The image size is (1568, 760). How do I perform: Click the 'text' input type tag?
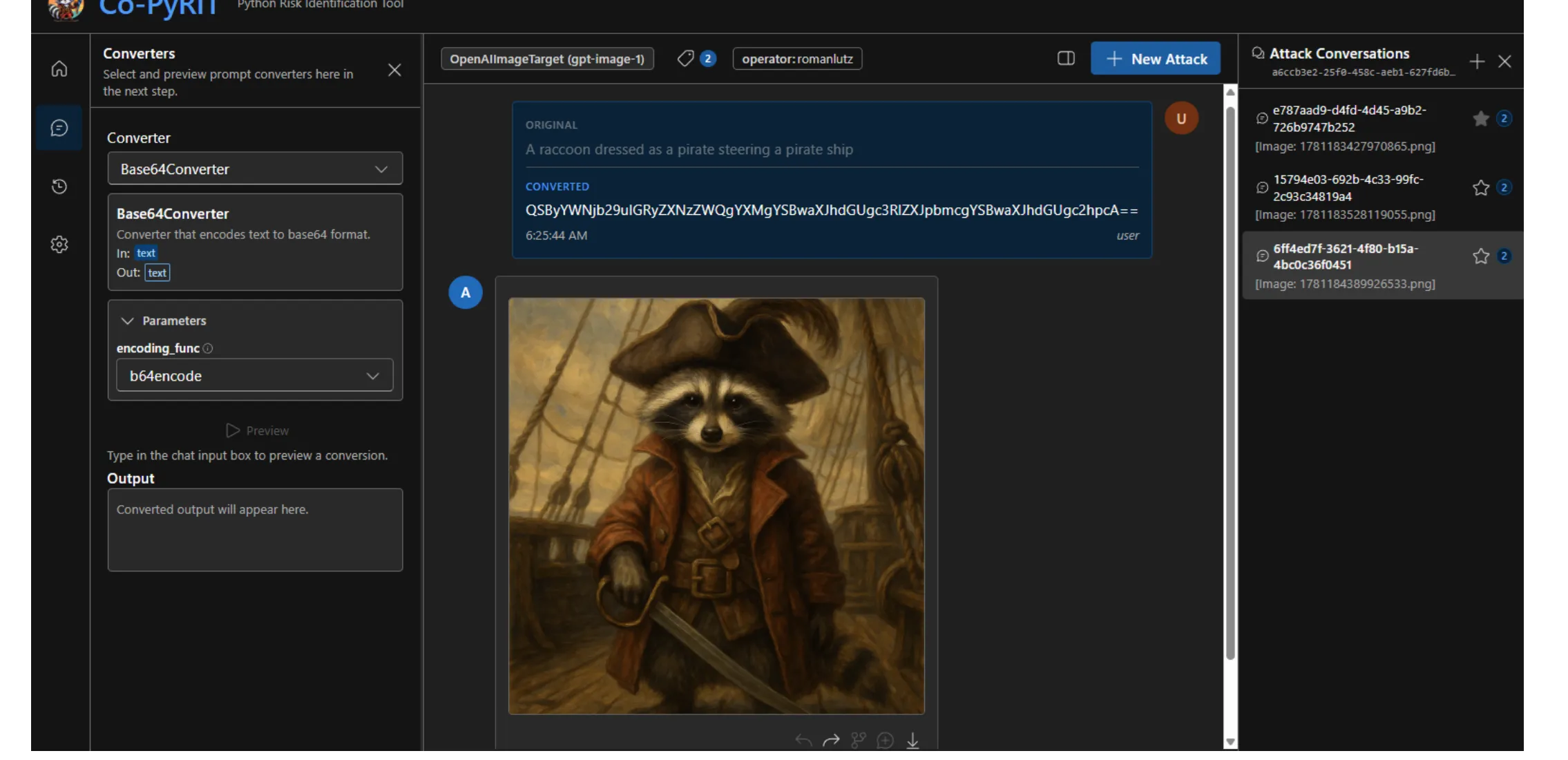(146, 253)
